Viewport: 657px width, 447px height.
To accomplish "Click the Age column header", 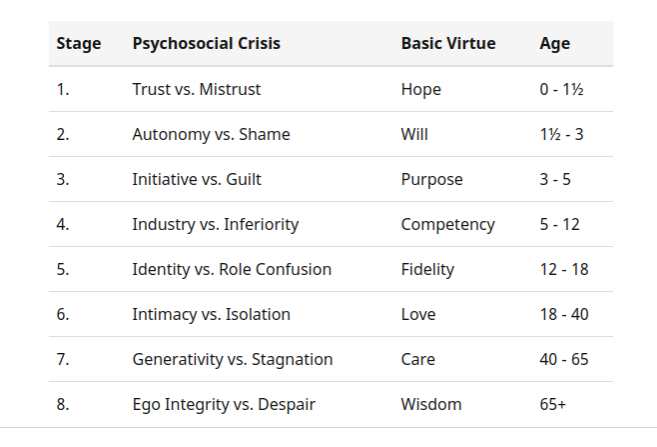I will (x=555, y=44).
